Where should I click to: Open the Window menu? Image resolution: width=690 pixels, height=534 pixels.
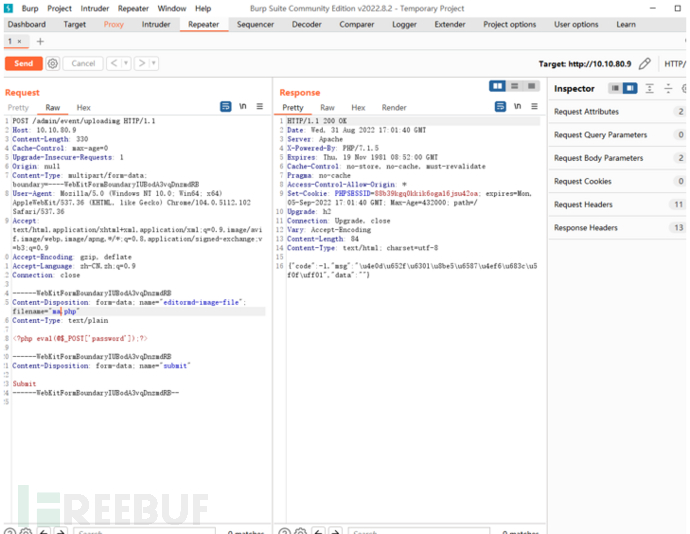172,8
